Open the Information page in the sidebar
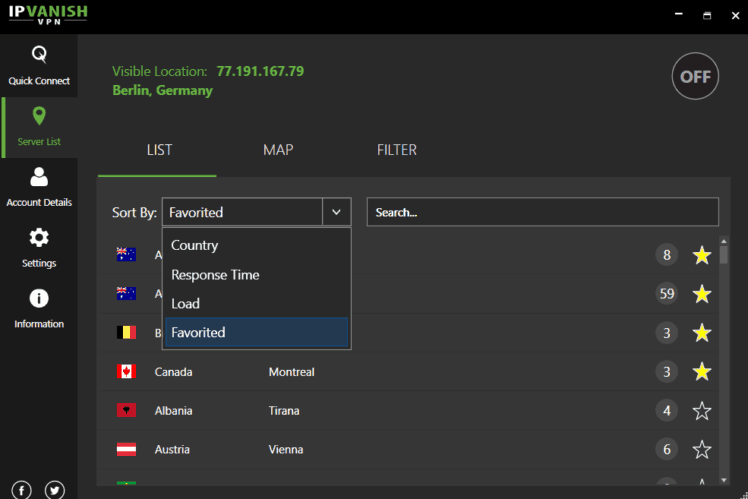The width and height of the screenshot is (748, 499). [39, 309]
